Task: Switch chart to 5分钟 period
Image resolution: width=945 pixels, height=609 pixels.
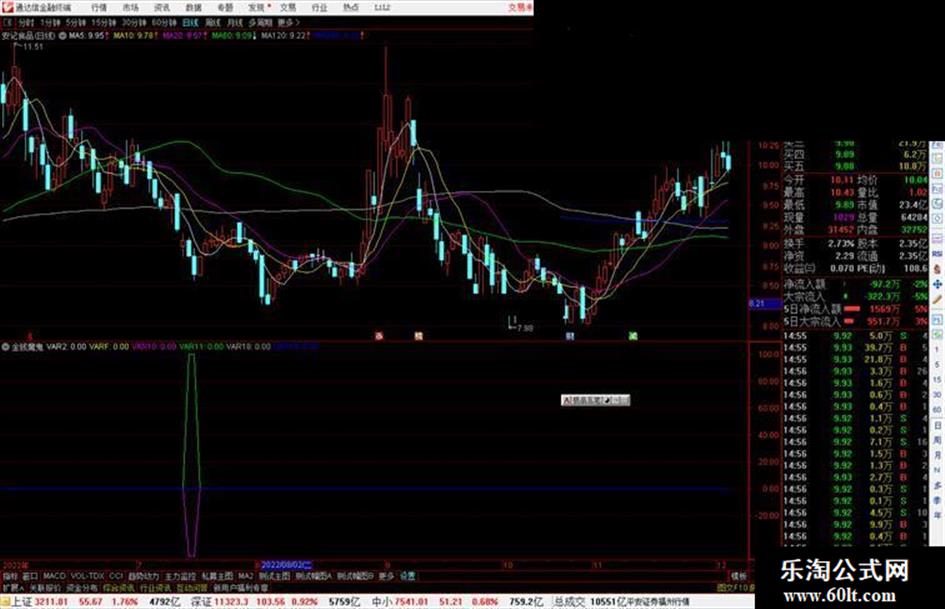Action: 75,23
